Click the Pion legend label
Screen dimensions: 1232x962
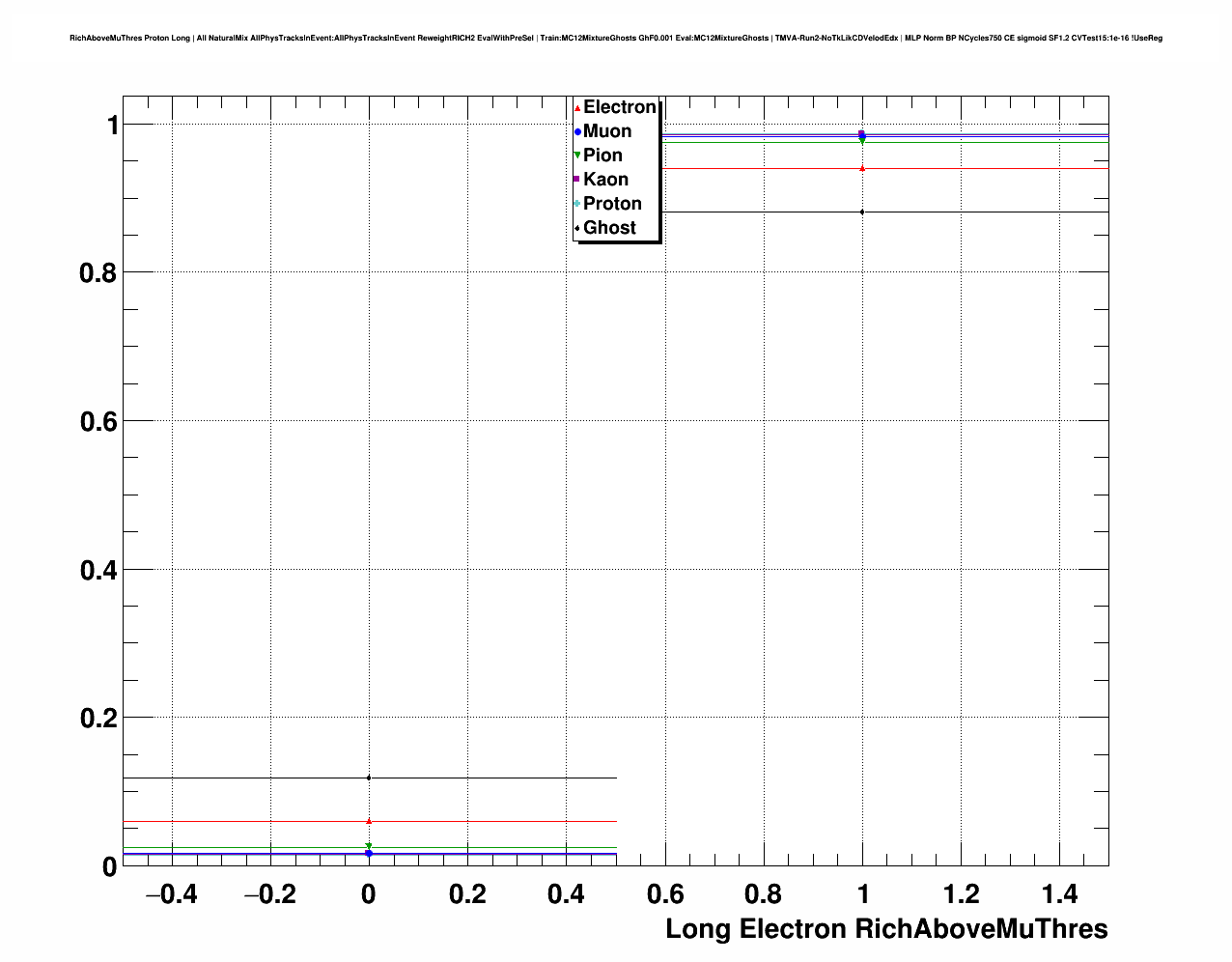click(602, 156)
